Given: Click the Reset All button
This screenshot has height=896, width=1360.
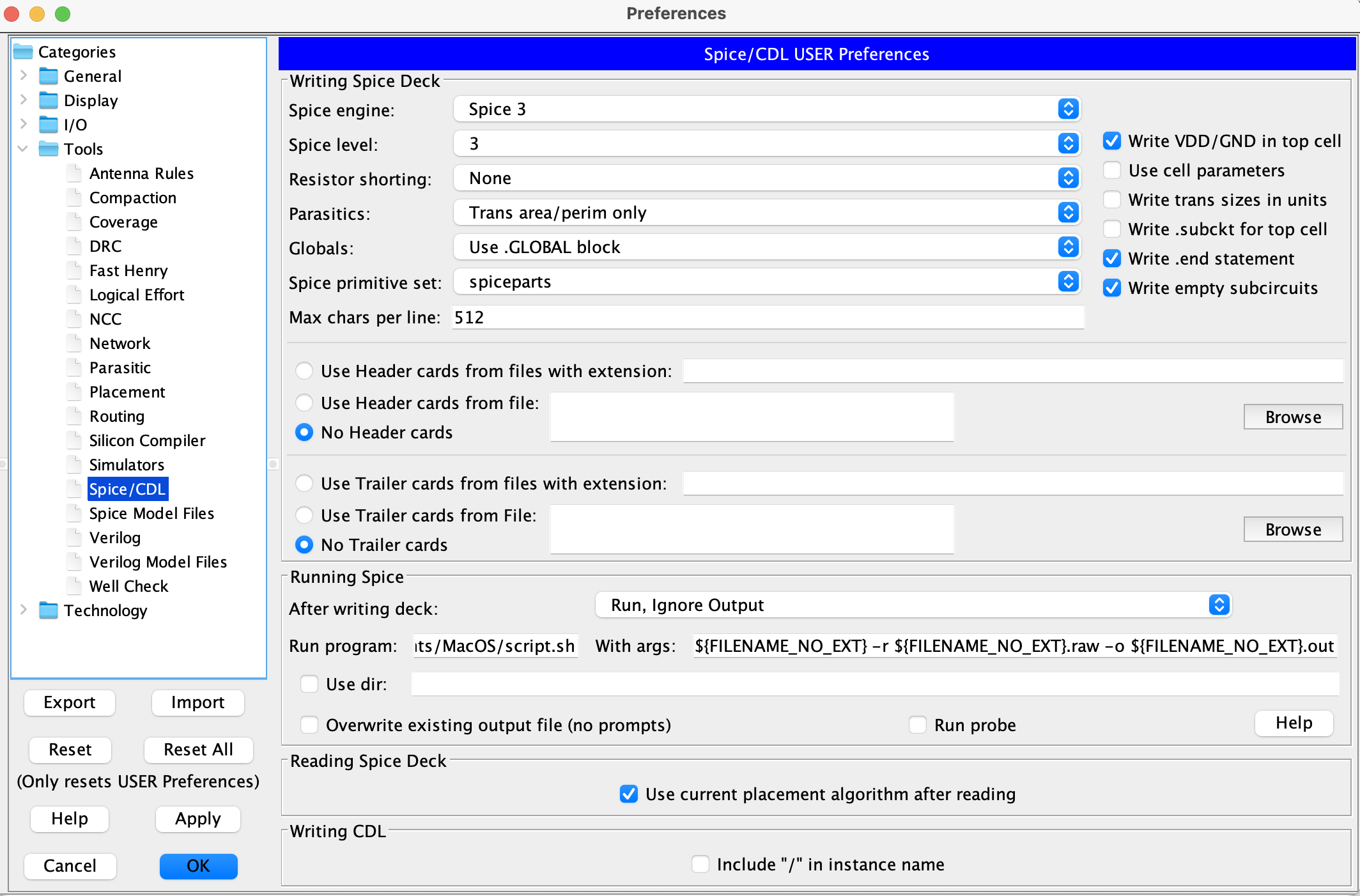Looking at the screenshot, I should tap(198, 750).
